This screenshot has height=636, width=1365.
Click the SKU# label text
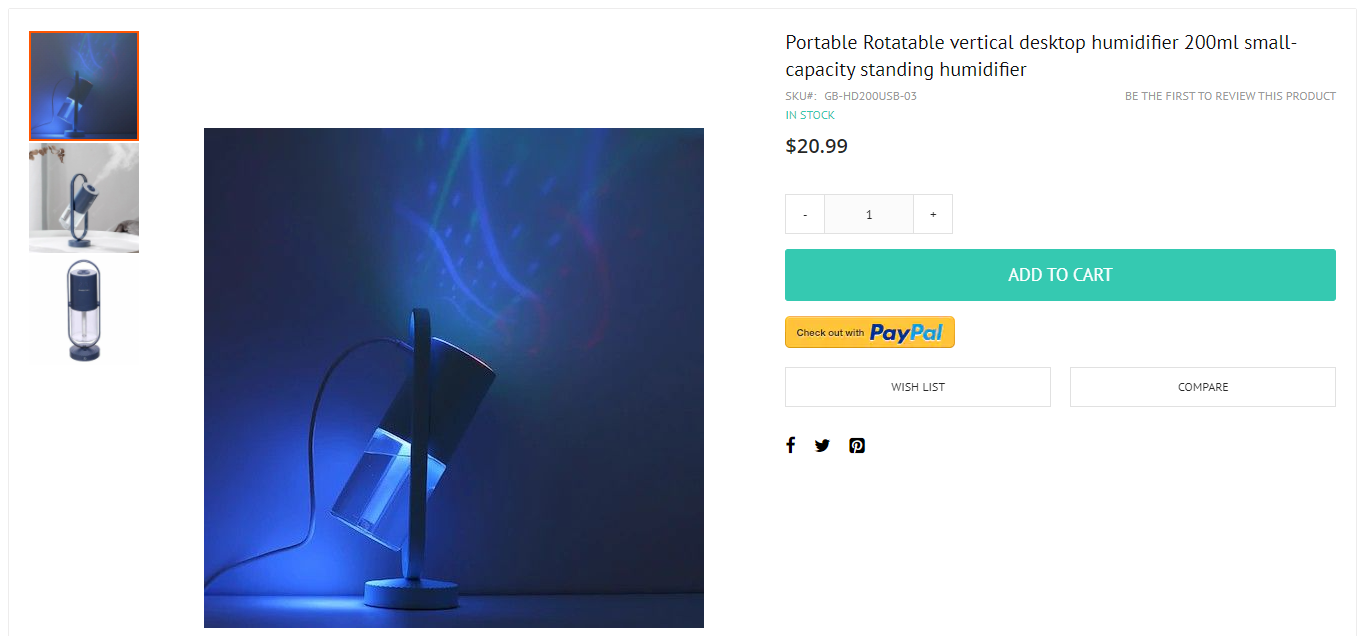801,96
